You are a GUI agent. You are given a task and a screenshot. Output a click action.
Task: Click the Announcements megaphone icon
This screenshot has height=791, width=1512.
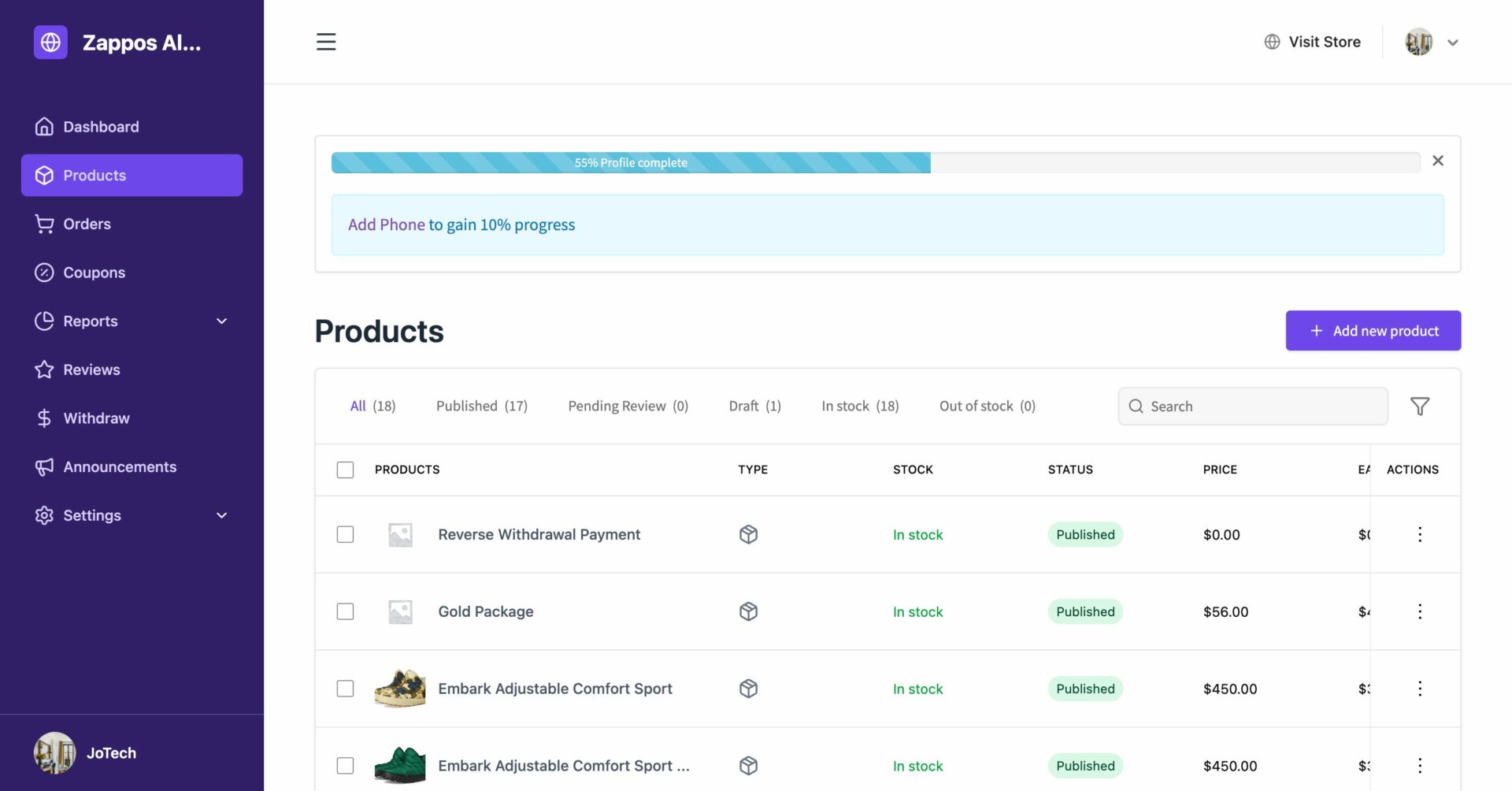click(45, 466)
